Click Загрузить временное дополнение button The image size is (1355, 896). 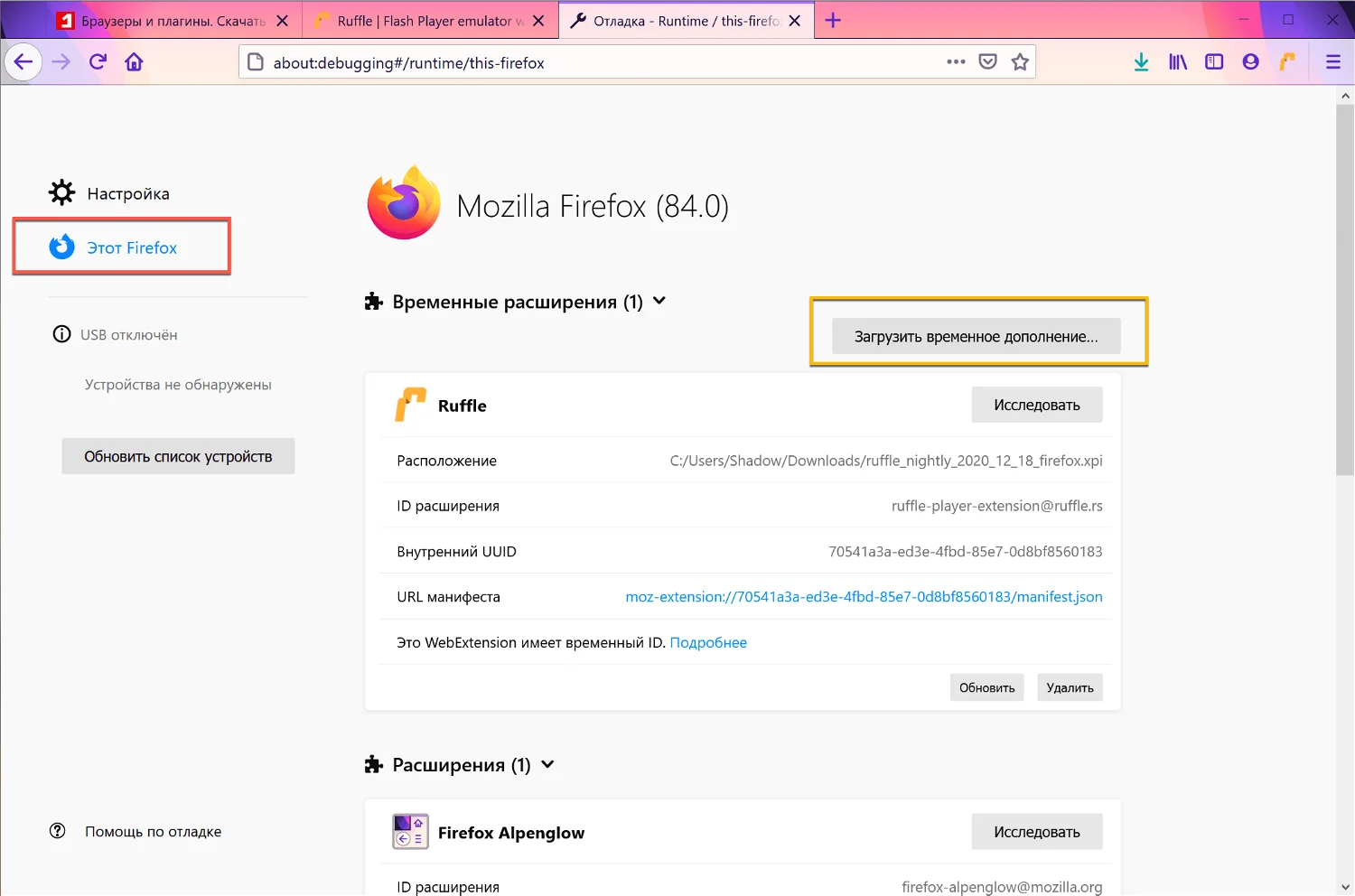click(976, 337)
